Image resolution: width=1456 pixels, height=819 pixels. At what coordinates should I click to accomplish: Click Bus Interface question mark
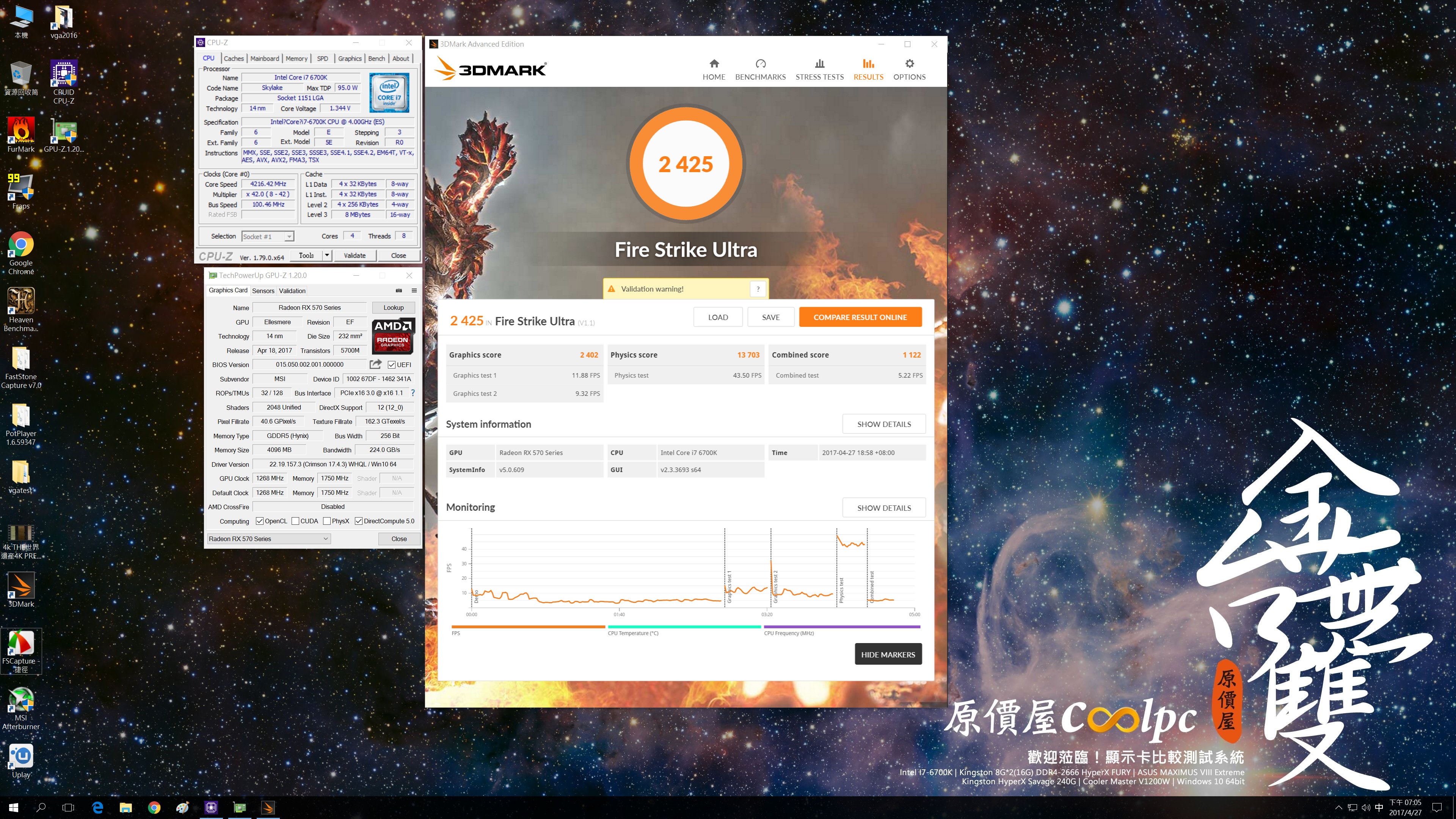(413, 393)
